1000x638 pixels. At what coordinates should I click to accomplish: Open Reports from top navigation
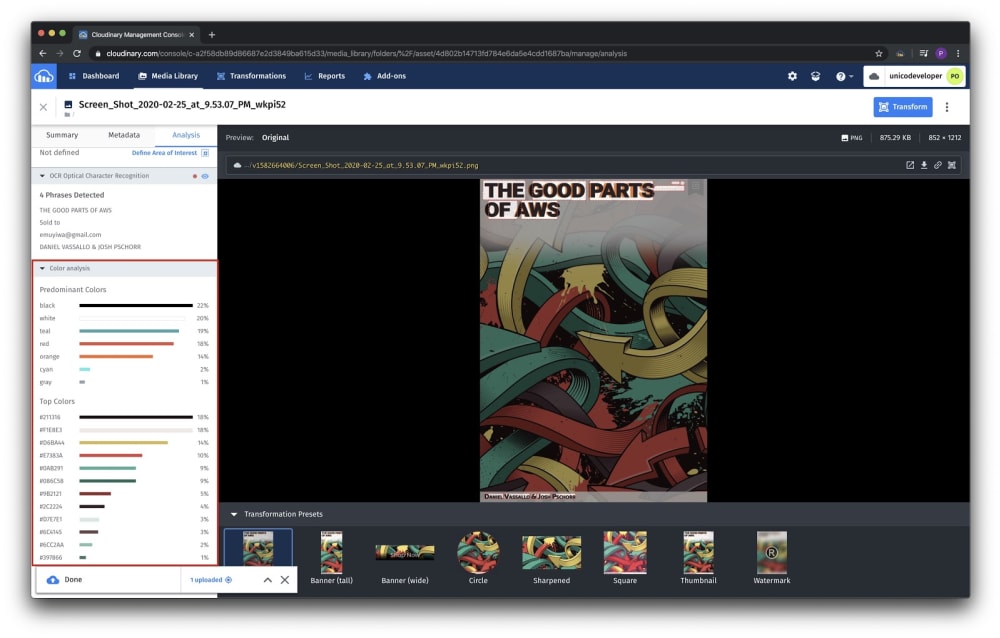click(325, 76)
